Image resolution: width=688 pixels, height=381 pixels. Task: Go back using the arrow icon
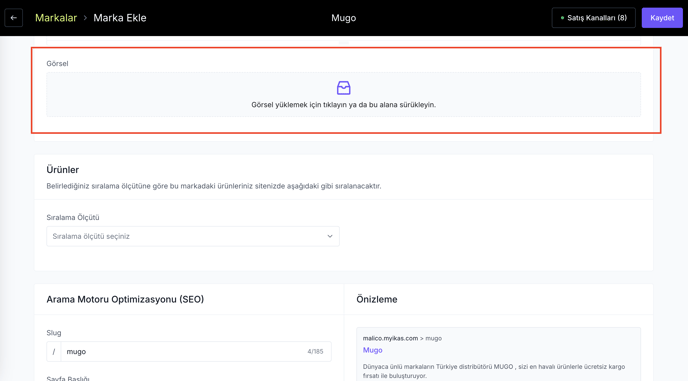tap(14, 18)
